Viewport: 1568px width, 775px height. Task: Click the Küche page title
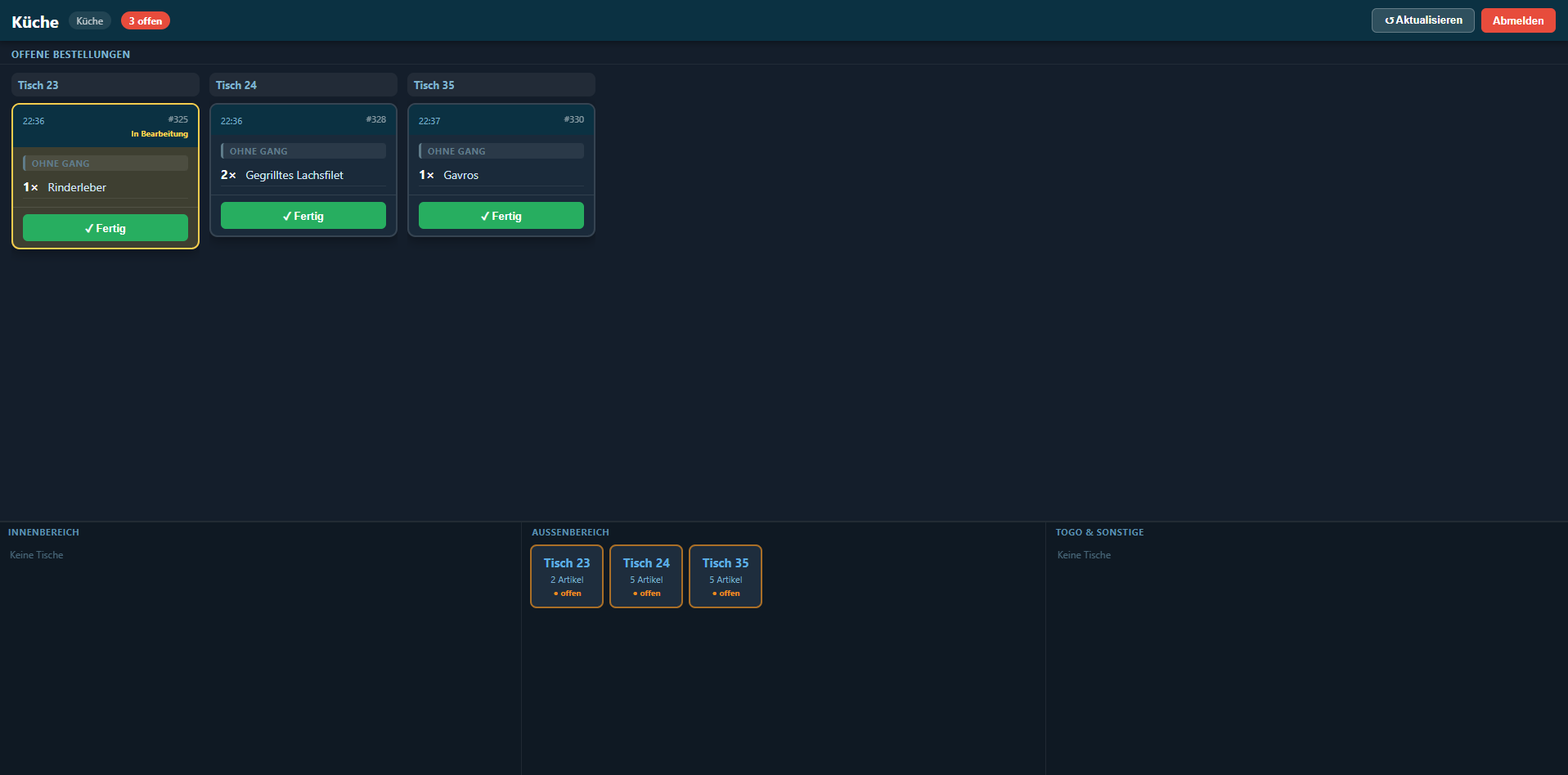[35, 22]
